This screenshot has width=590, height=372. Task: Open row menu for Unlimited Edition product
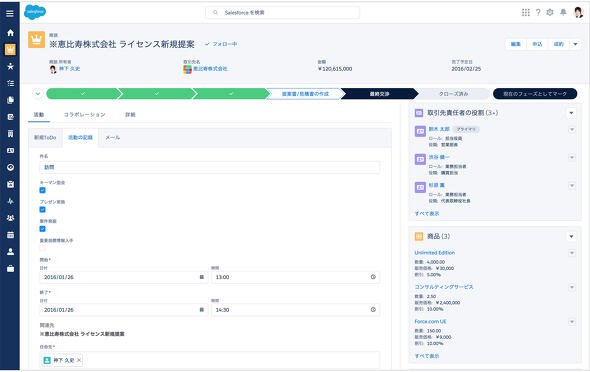[572, 253]
